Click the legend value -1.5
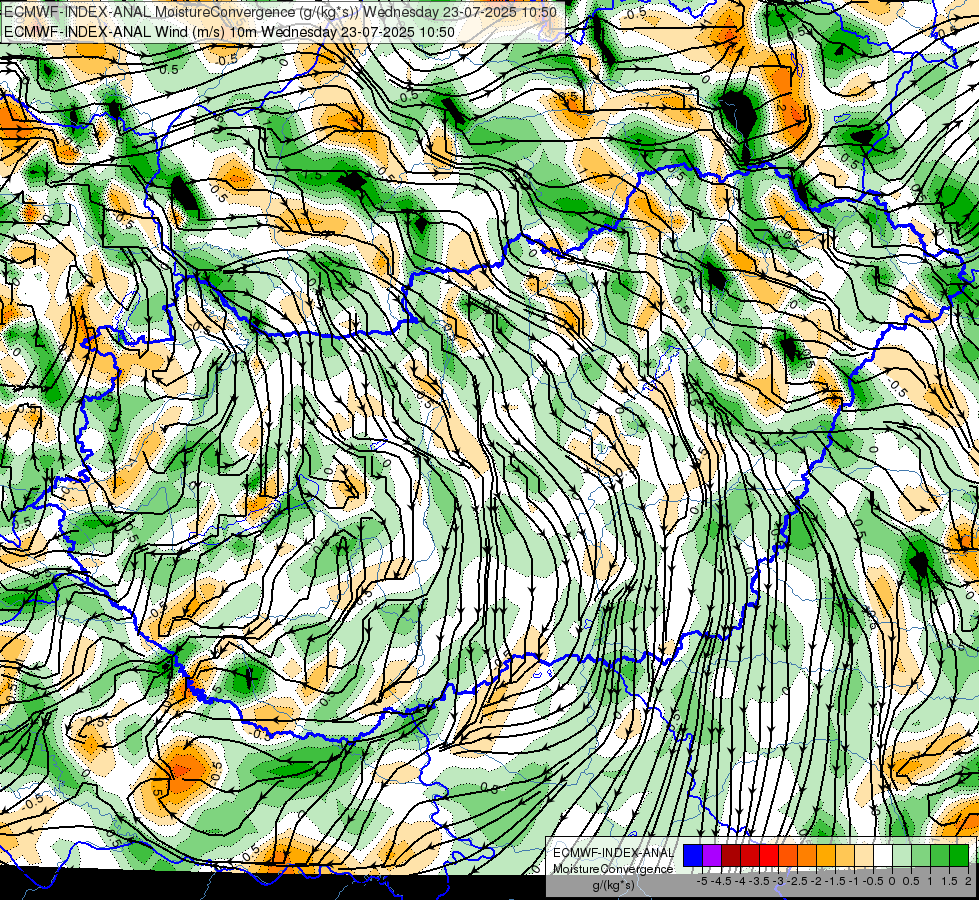The image size is (979, 900). 835,881
